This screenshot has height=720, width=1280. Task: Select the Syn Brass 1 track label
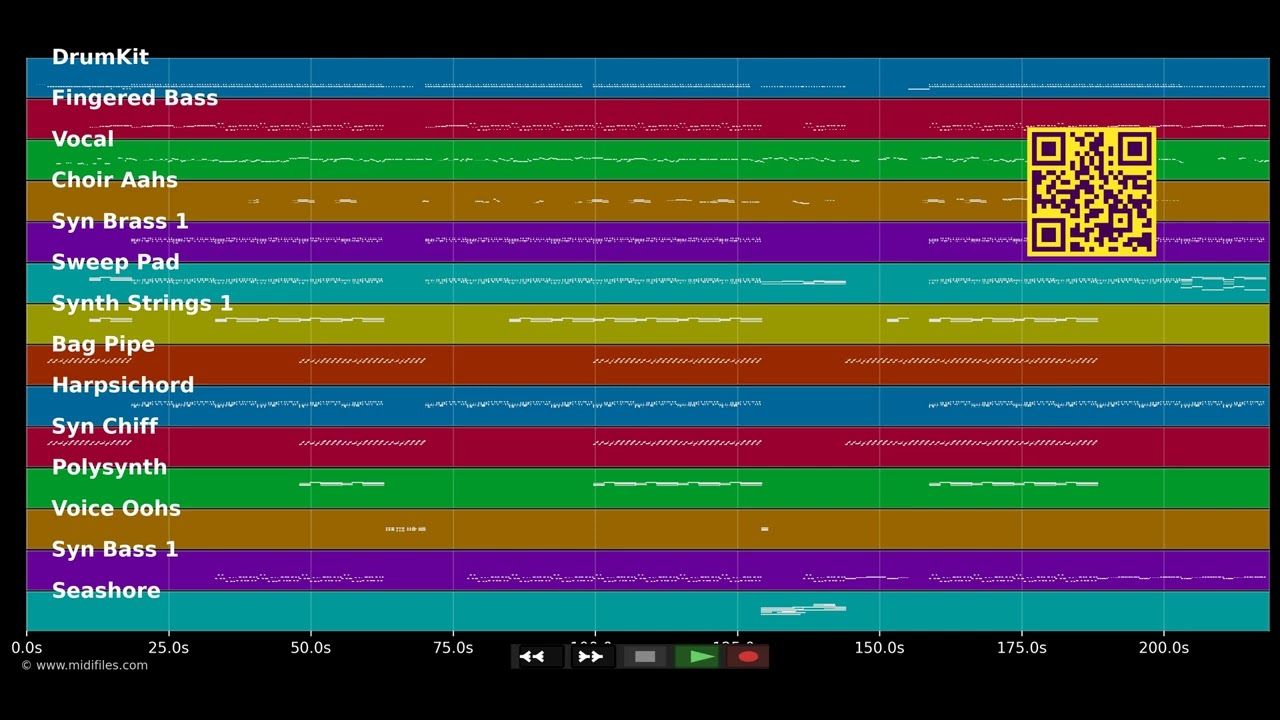(120, 221)
